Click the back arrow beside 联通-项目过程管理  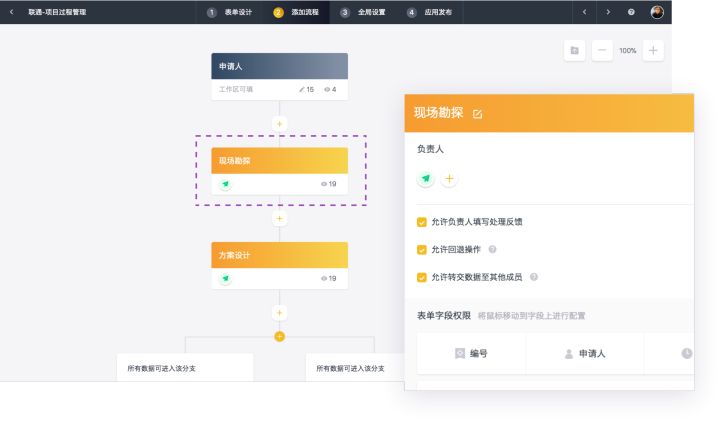[x=13, y=12]
